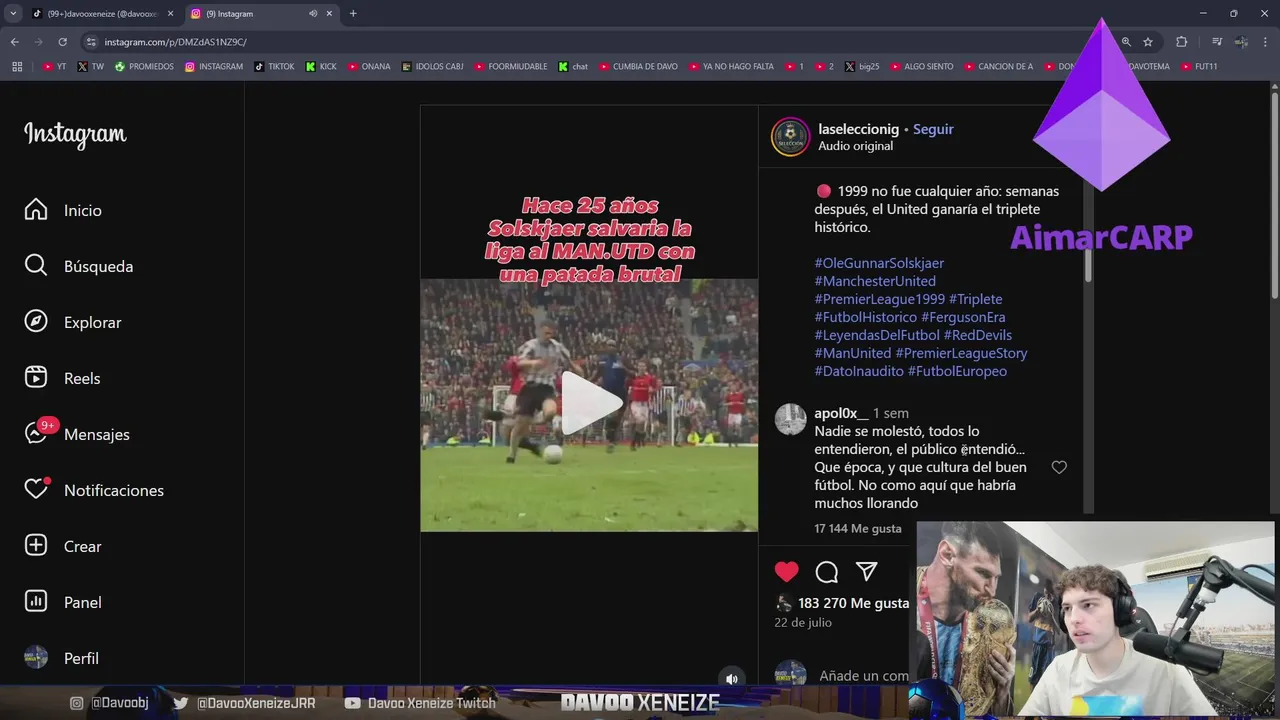Go to Reels

(62, 378)
